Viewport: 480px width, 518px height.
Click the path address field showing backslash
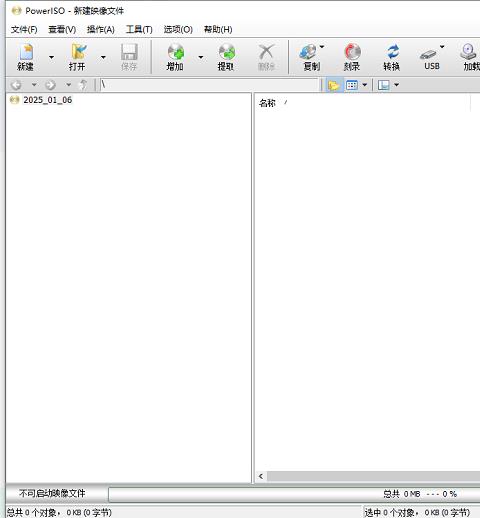(x=209, y=85)
